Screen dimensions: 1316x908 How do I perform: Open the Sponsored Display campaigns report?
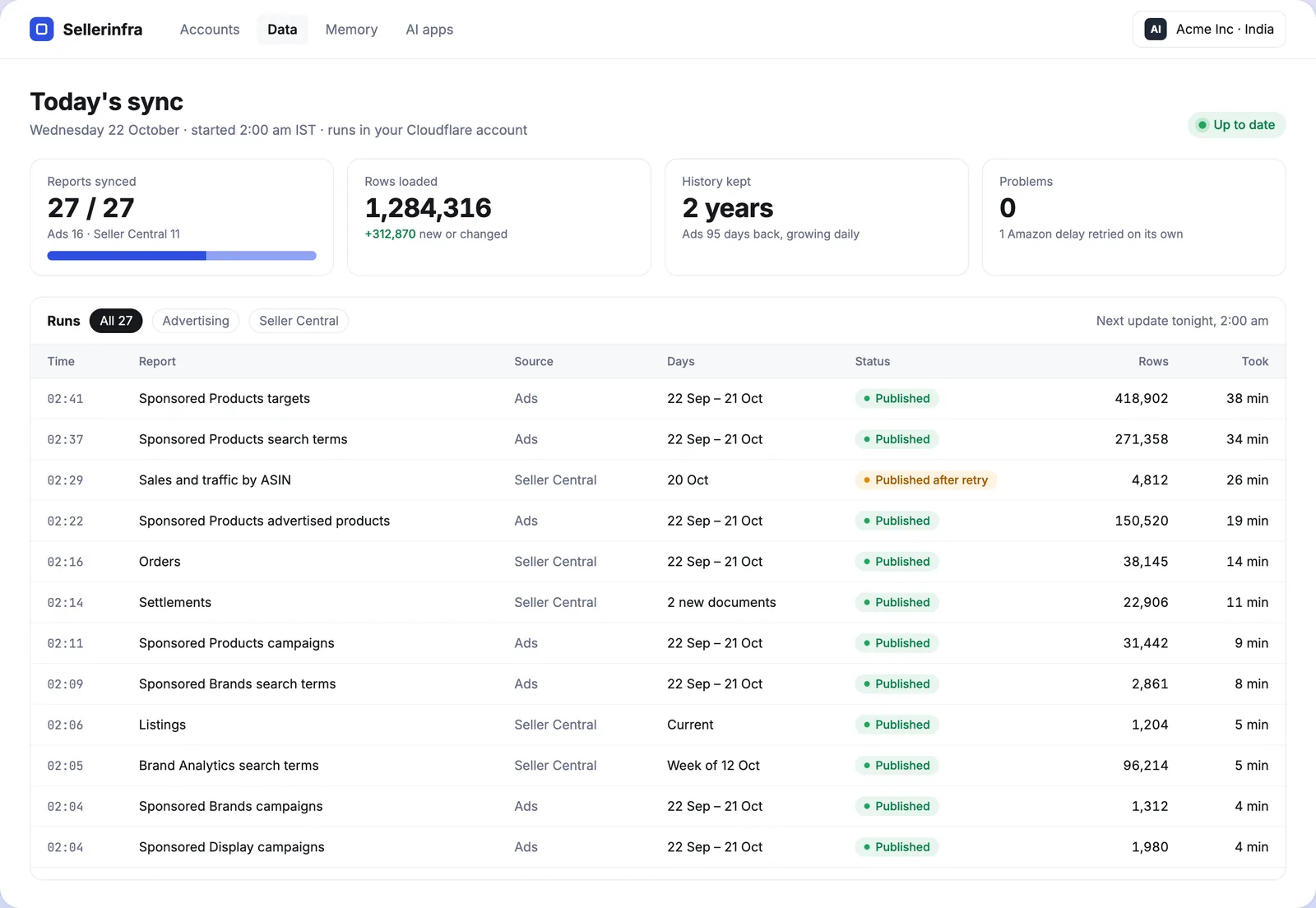[658, 847]
